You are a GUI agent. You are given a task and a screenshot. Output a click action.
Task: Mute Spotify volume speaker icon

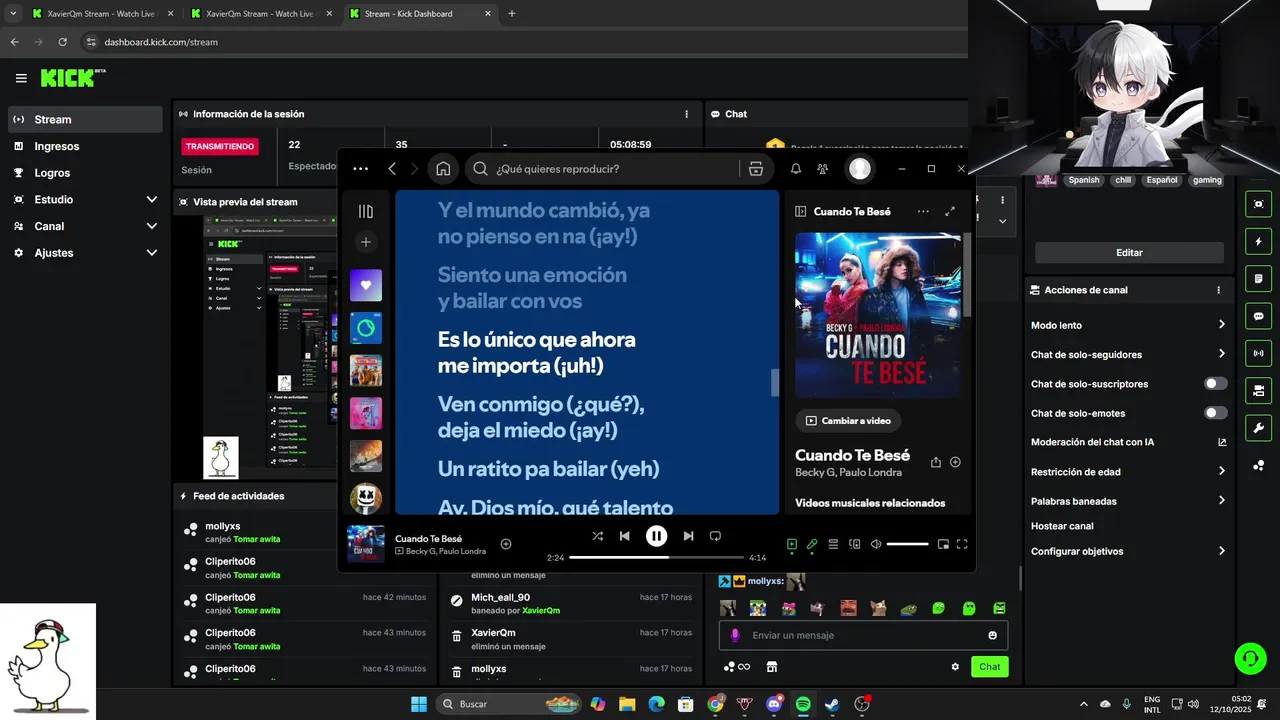(876, 544)
